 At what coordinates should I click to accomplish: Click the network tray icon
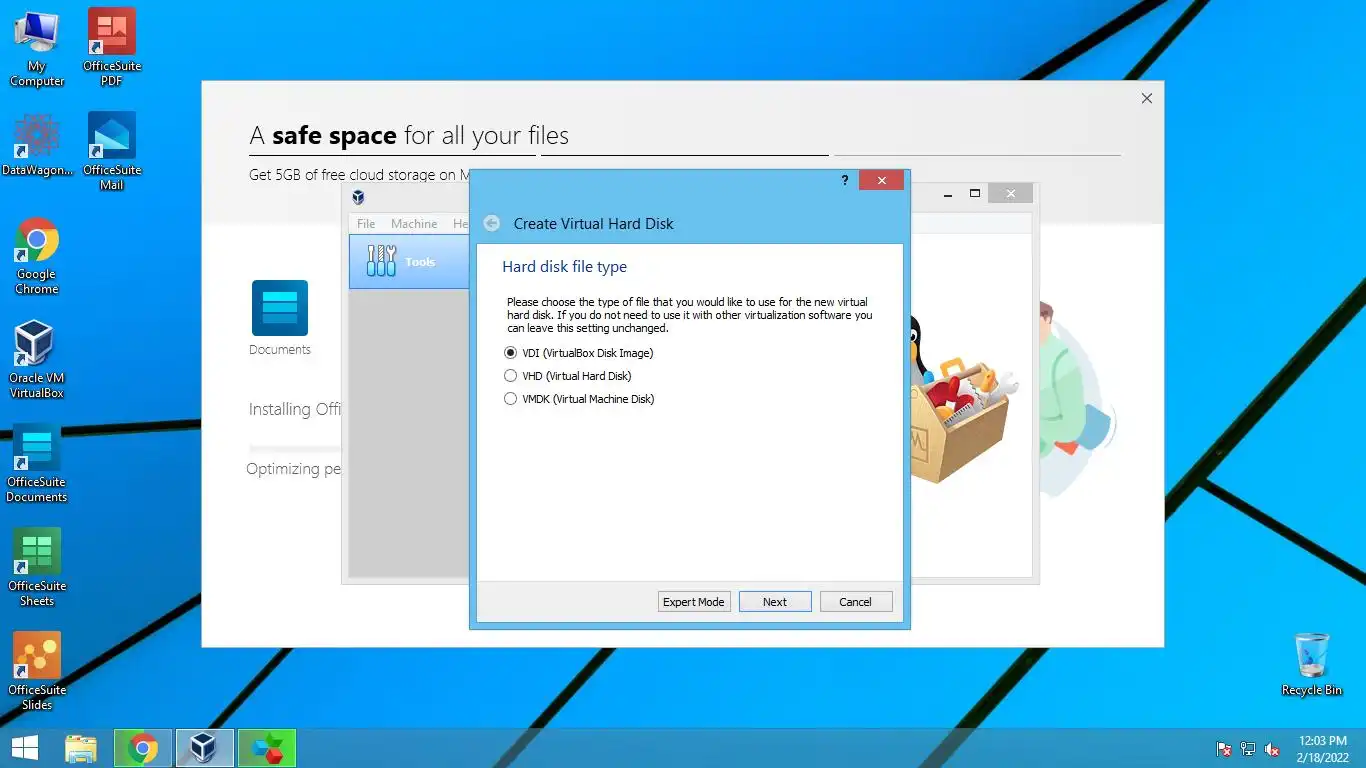pyautogui.click(x=1248, y=749)
